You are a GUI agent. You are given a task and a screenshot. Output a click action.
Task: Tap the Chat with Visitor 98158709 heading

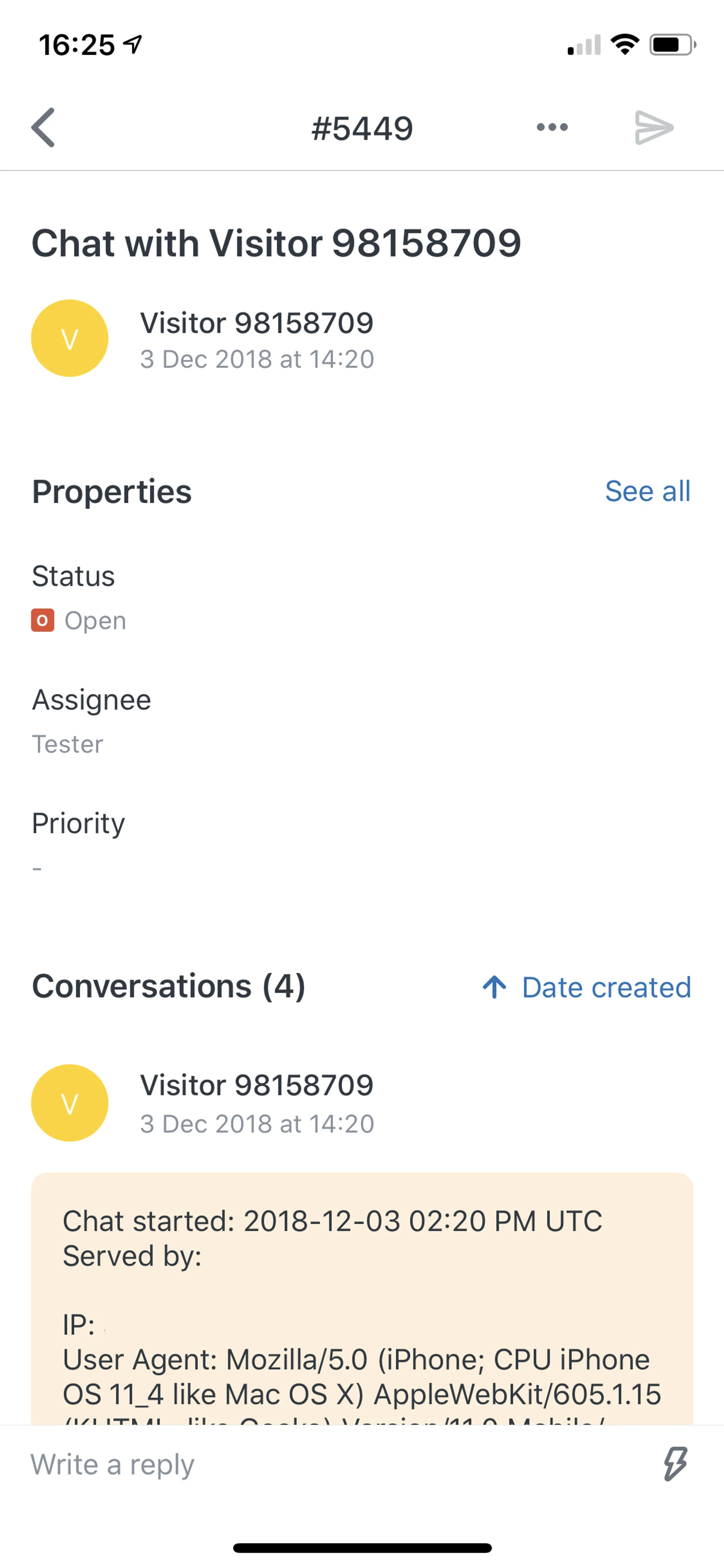point(276,243)
